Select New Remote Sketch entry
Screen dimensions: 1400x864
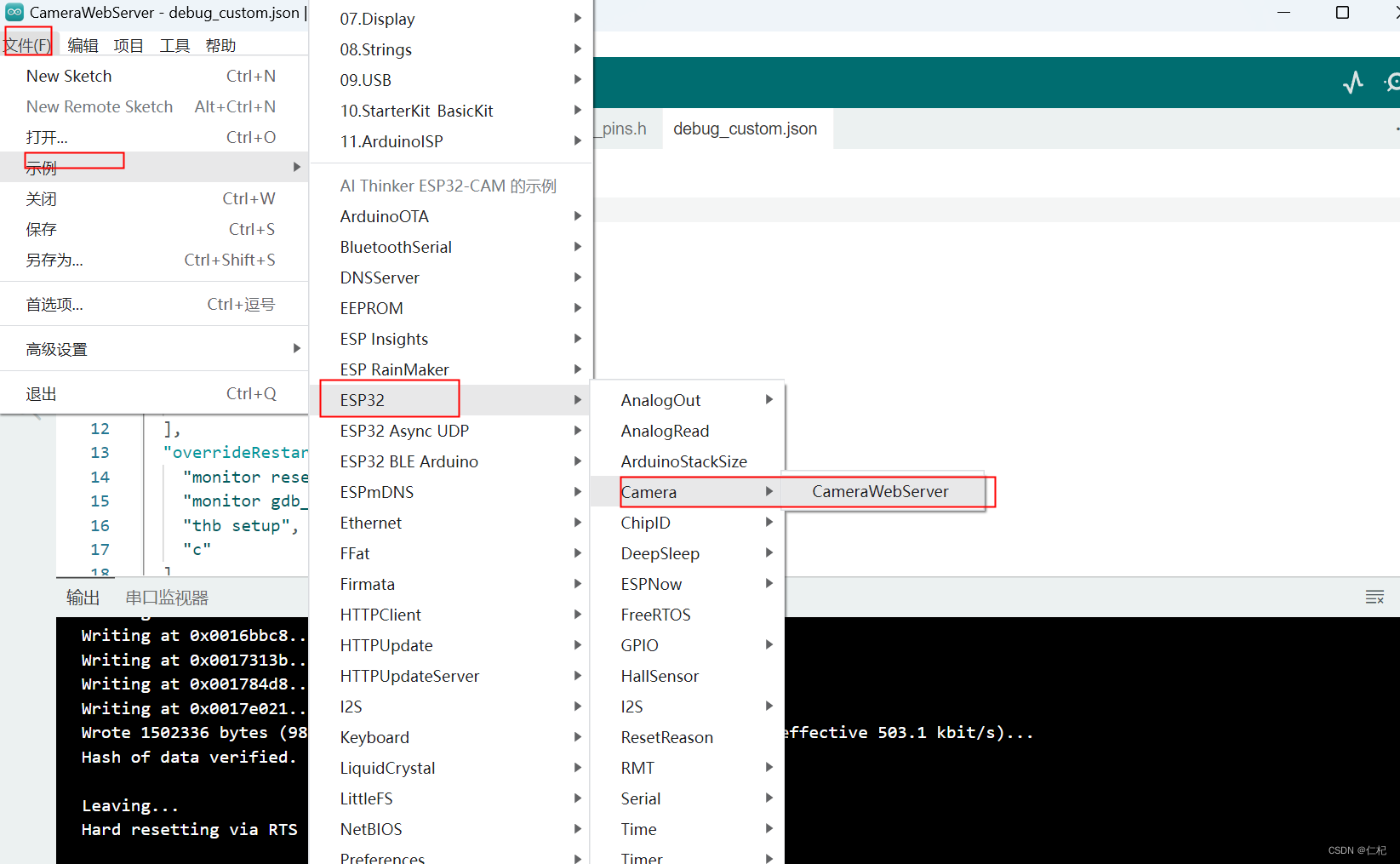154,106
